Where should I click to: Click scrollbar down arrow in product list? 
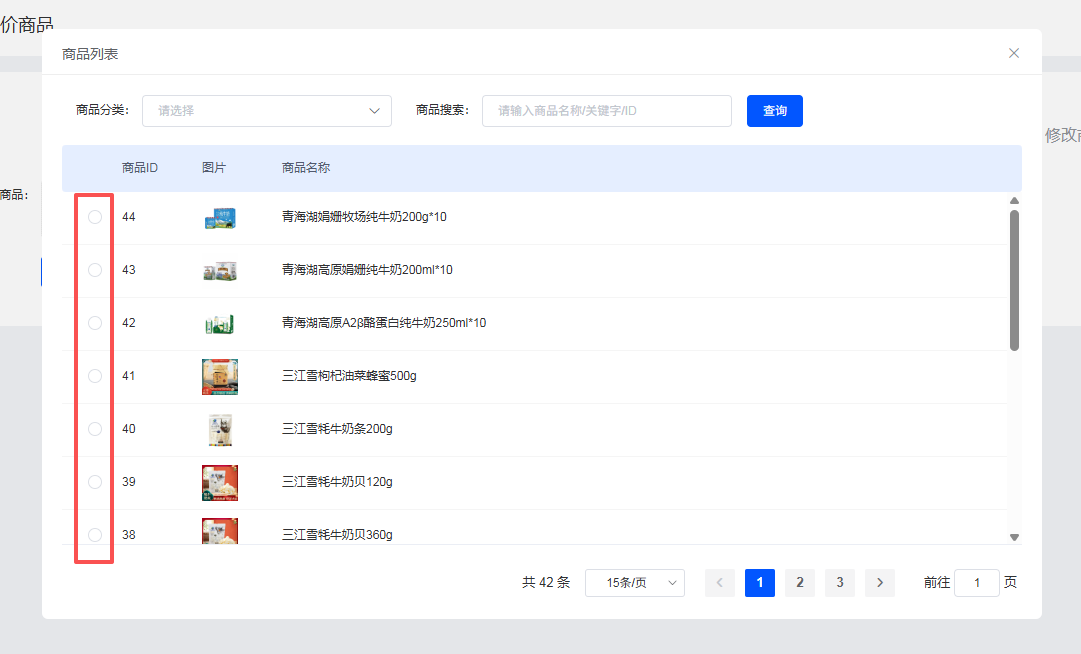point(1014,537)
